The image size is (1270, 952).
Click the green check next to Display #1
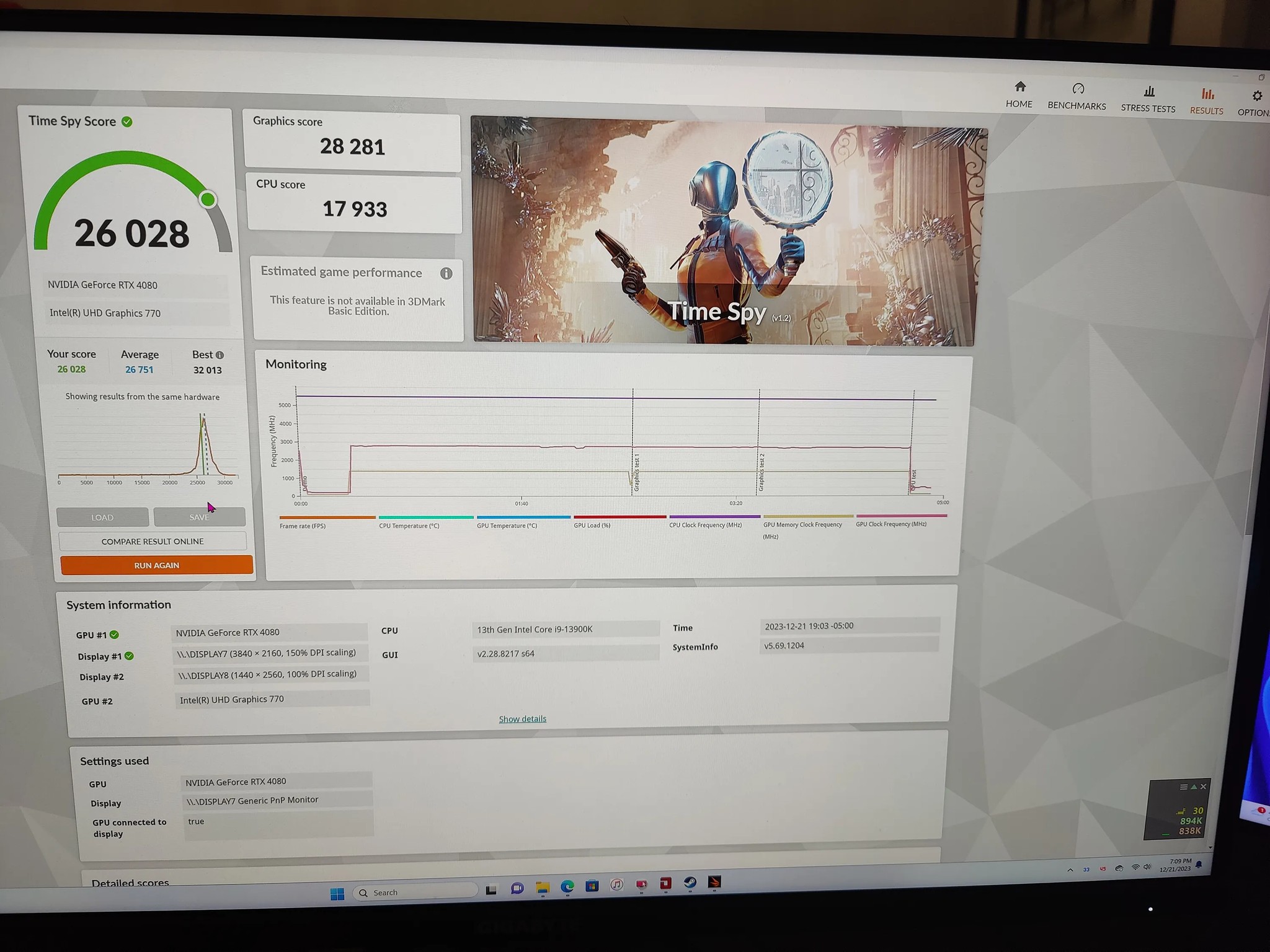(129, 656)
